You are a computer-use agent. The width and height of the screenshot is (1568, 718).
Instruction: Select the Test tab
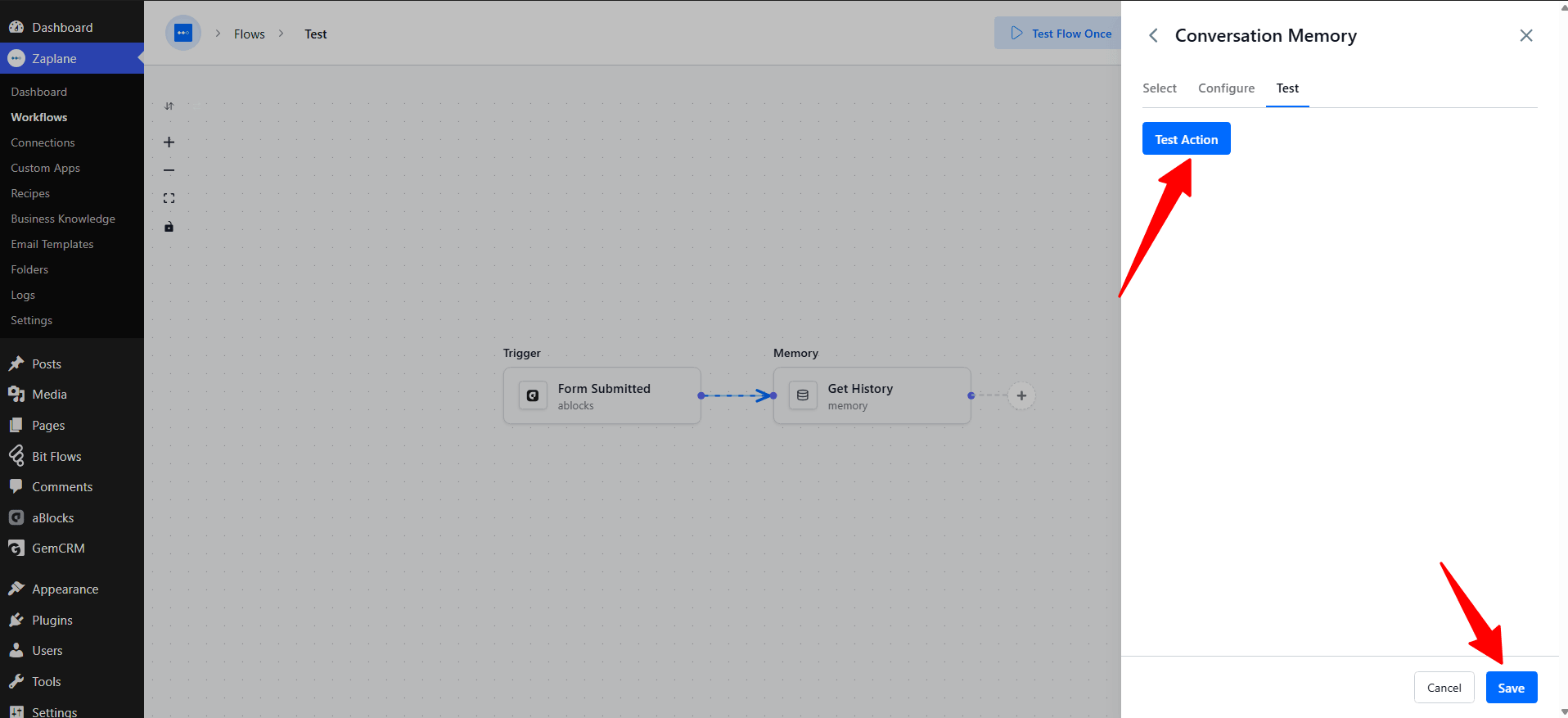1287,88
